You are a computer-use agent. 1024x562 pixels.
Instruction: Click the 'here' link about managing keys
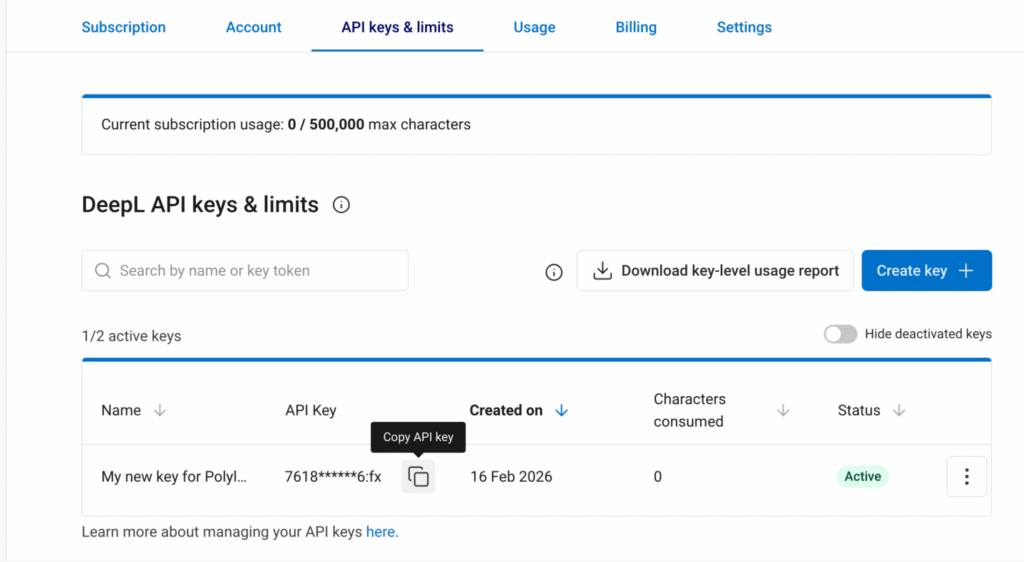click(380, 532)
